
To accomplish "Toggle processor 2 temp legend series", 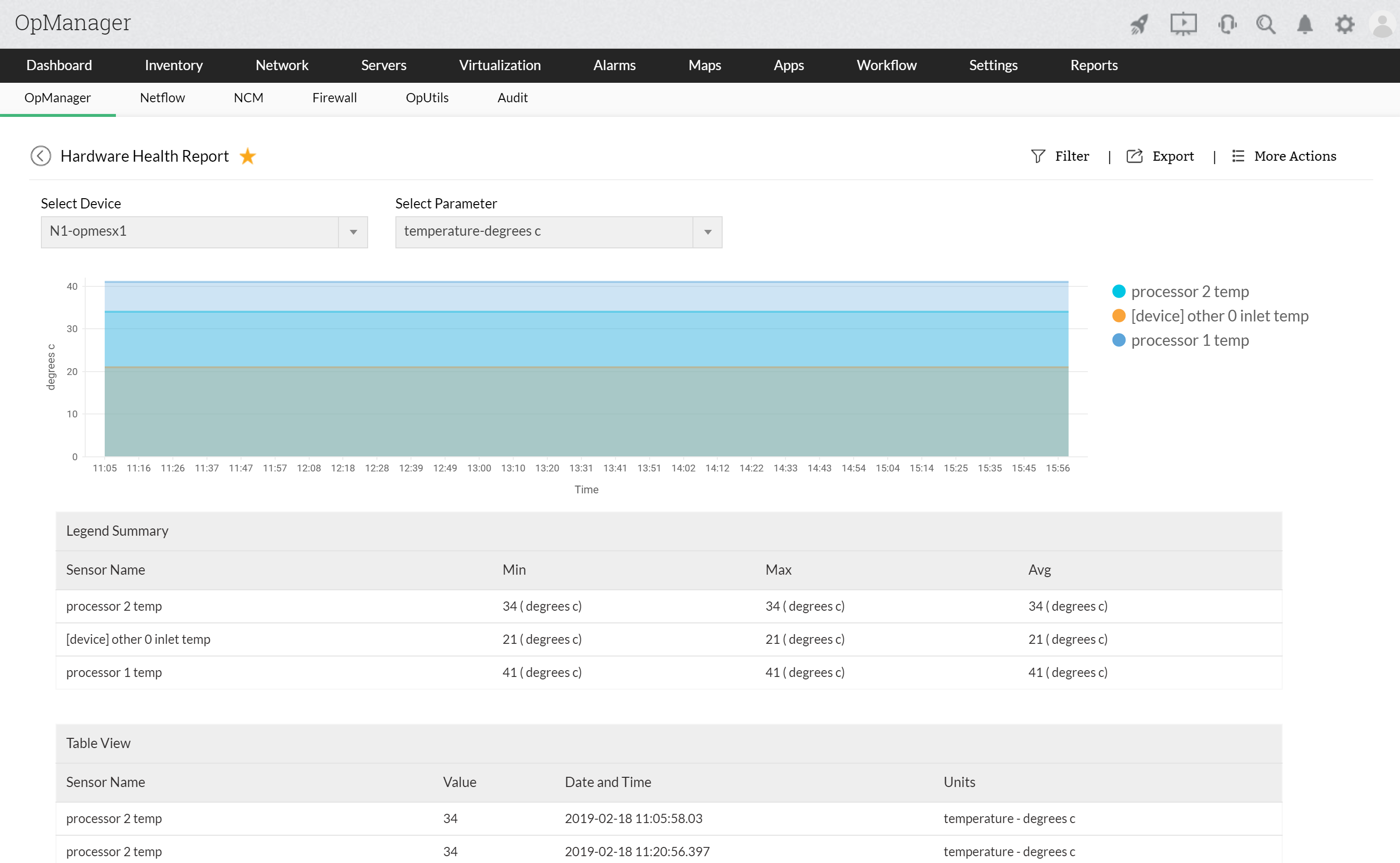I will pyautogui.click(x=1190, y=292).
